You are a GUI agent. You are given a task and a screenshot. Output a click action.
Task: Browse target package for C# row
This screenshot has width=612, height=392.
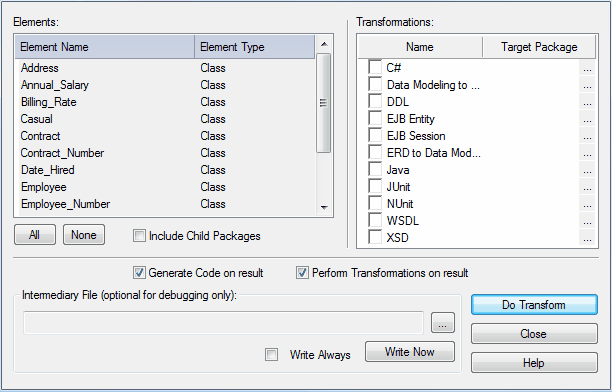[x=587, y=68]
